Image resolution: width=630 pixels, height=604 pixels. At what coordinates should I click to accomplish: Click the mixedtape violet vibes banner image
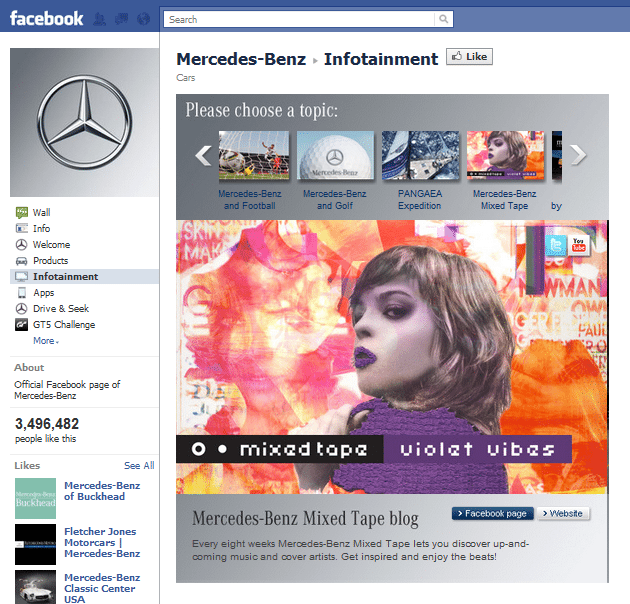[392, 357]
